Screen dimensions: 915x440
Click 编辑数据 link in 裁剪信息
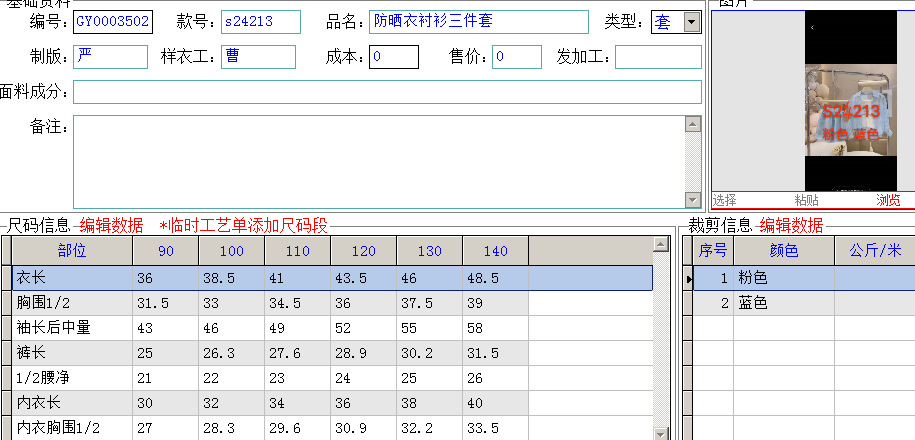(791, 225)
